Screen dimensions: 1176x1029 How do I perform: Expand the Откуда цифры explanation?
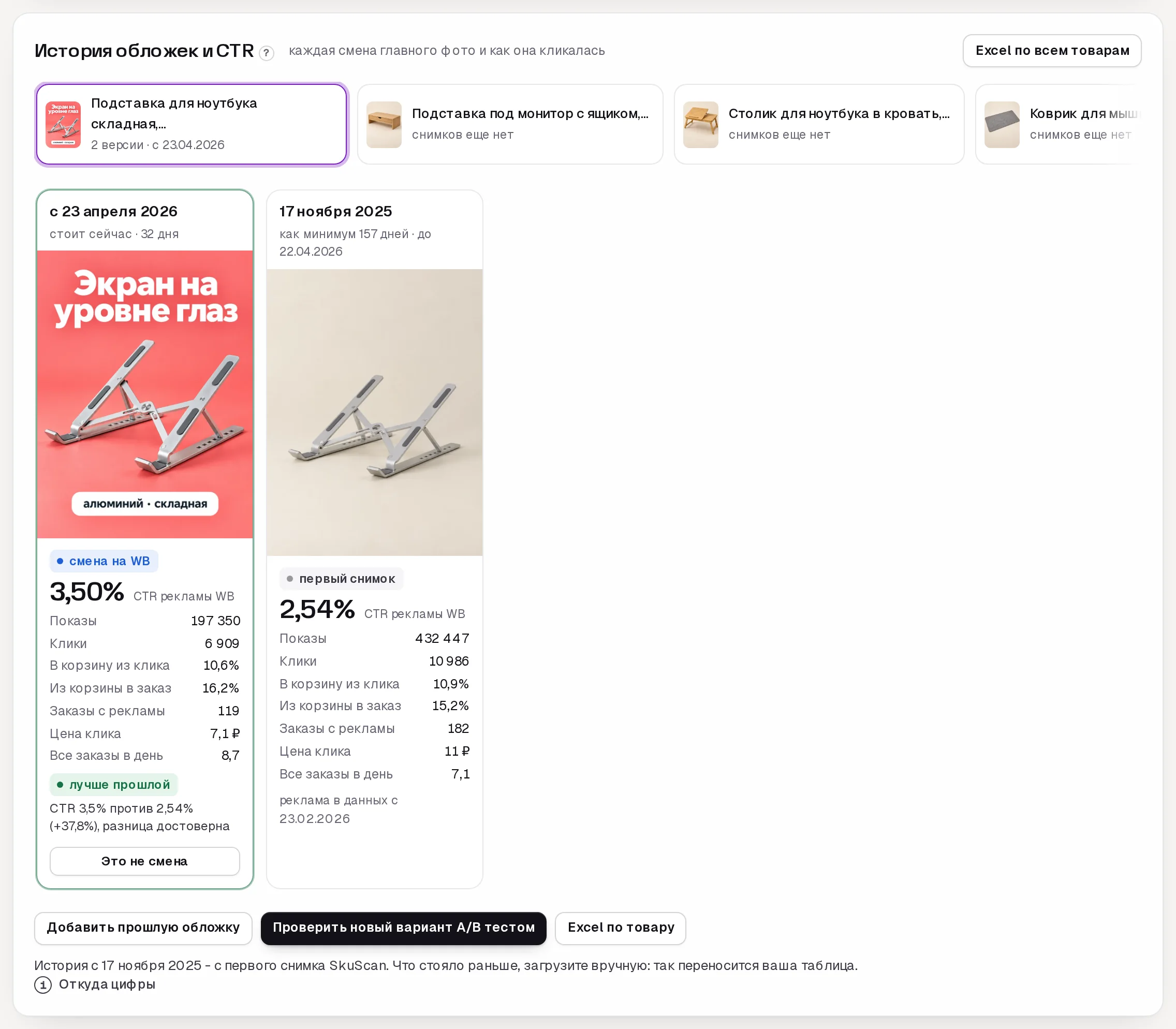[107, 984]
